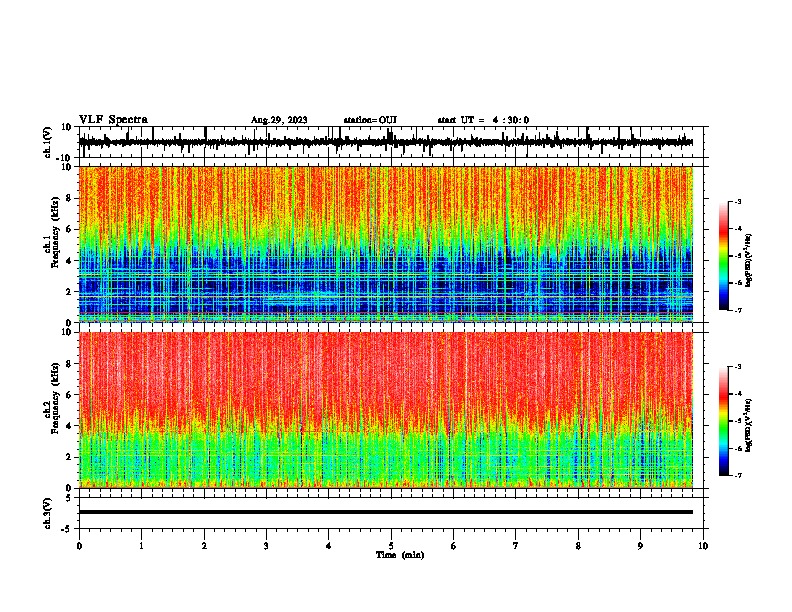Click the "-3" label on the ch.2 color scale
This screenshot has width=792, height=612.
(737, 367)
